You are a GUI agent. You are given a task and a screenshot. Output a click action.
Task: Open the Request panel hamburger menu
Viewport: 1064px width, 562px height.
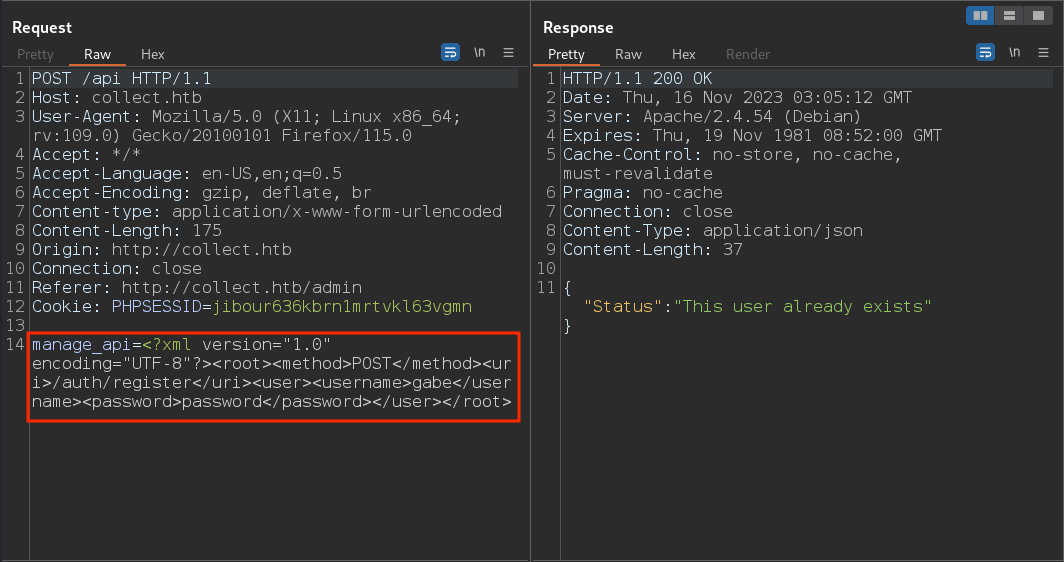click(508, 52)
